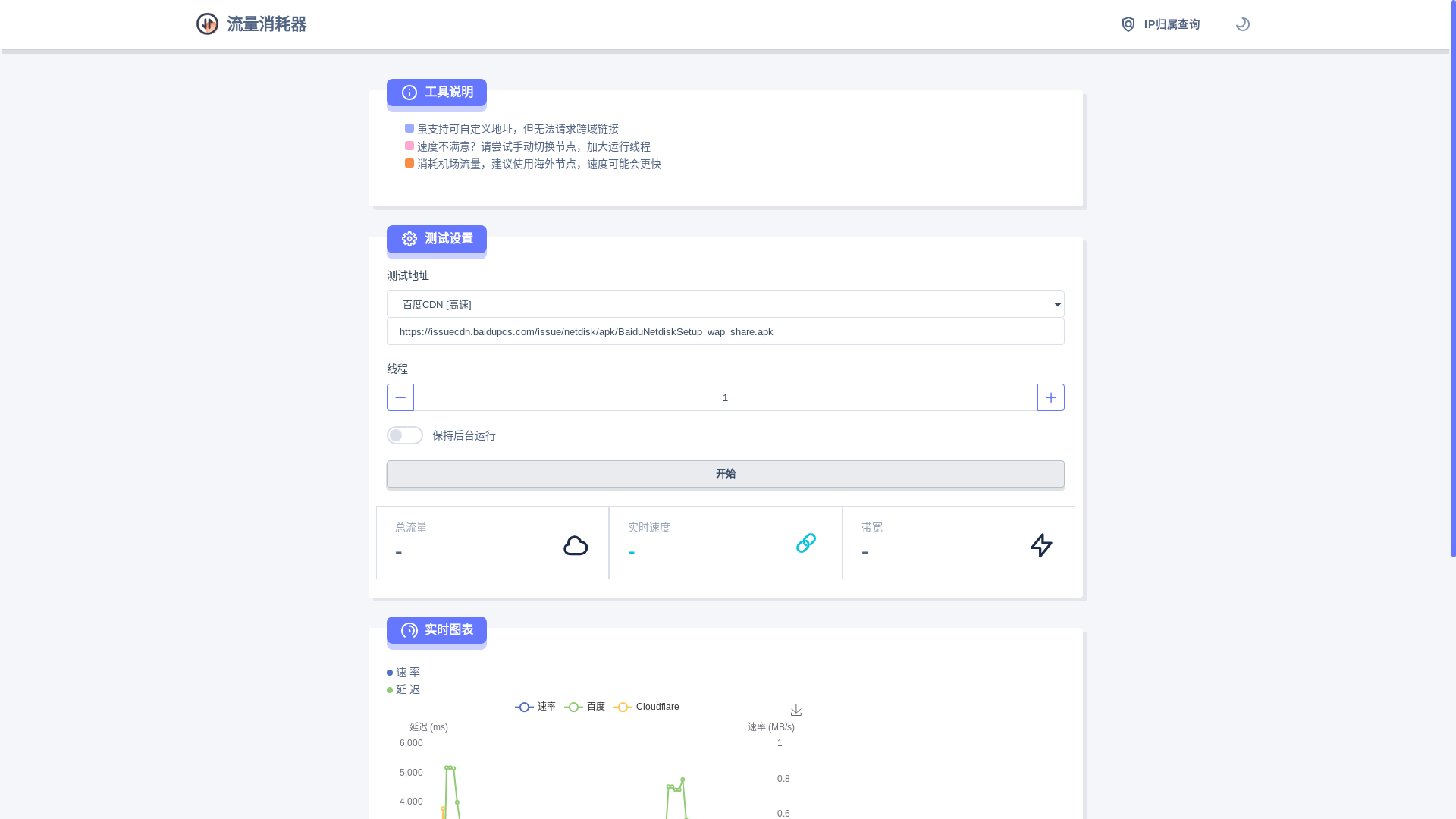Screen dimensions: 1456x819
Task: Click the 保持后台运行 label
Action: tap(464, 435)
